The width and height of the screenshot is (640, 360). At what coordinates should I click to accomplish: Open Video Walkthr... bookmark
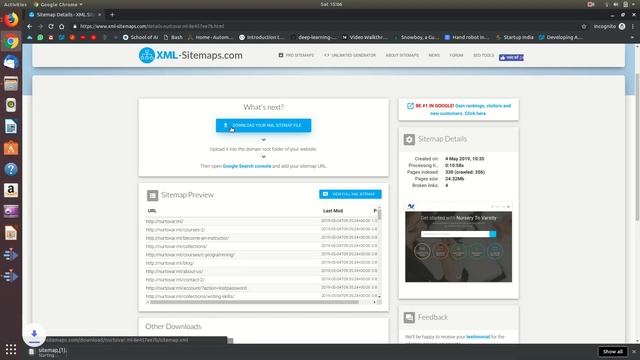click(364, 37)
